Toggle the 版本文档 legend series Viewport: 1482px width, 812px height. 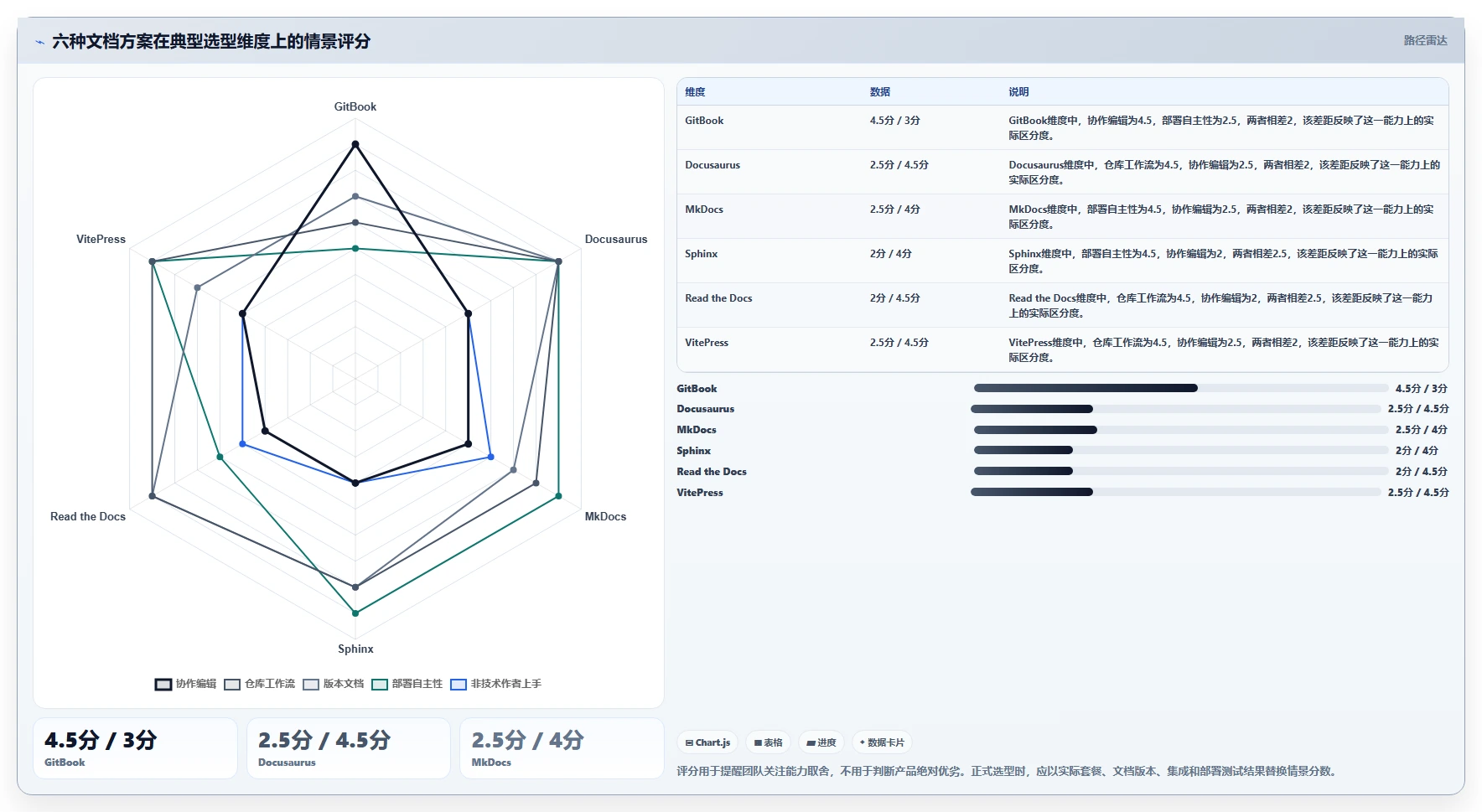(x=333, y=684)
